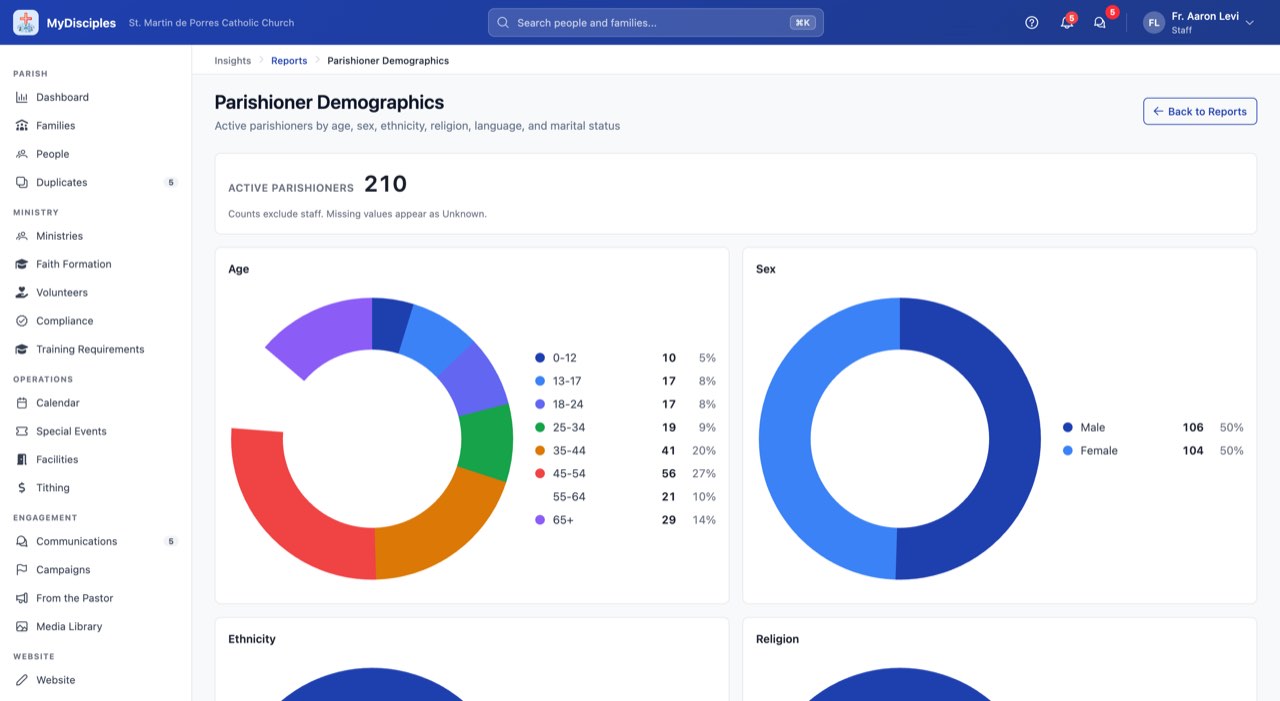1280x701 pixels.
Task: Click the Ministries icon in sidebar
Action: point(22,236)
